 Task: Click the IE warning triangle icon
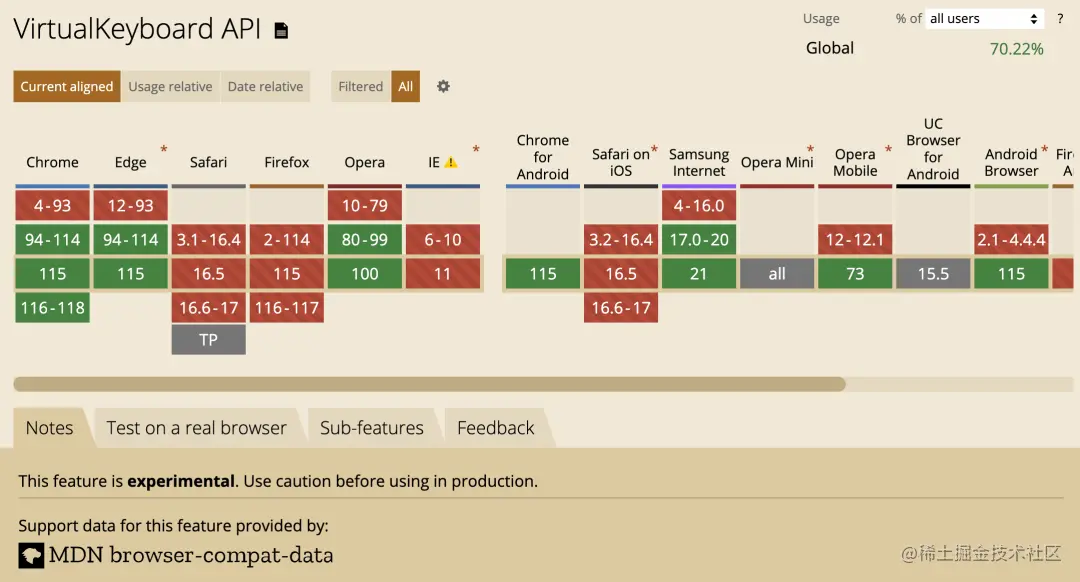pos(450,163)
